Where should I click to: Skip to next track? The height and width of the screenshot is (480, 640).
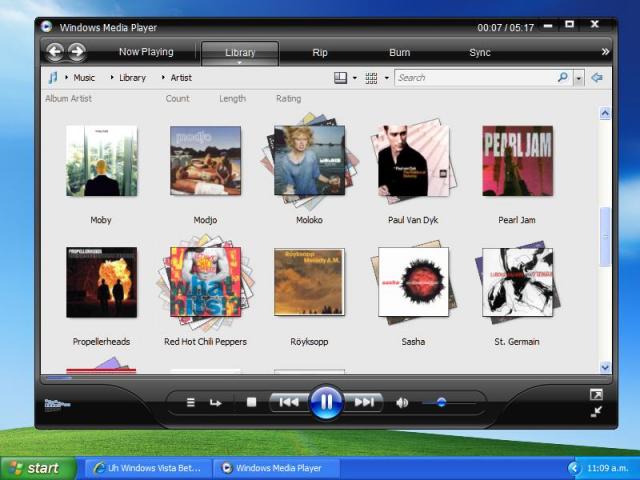tap(364, 402)
